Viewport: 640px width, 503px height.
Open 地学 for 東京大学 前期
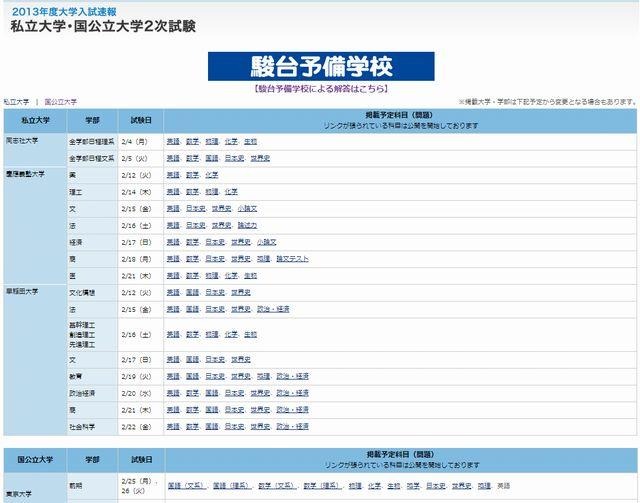click(x=413, y=485)
